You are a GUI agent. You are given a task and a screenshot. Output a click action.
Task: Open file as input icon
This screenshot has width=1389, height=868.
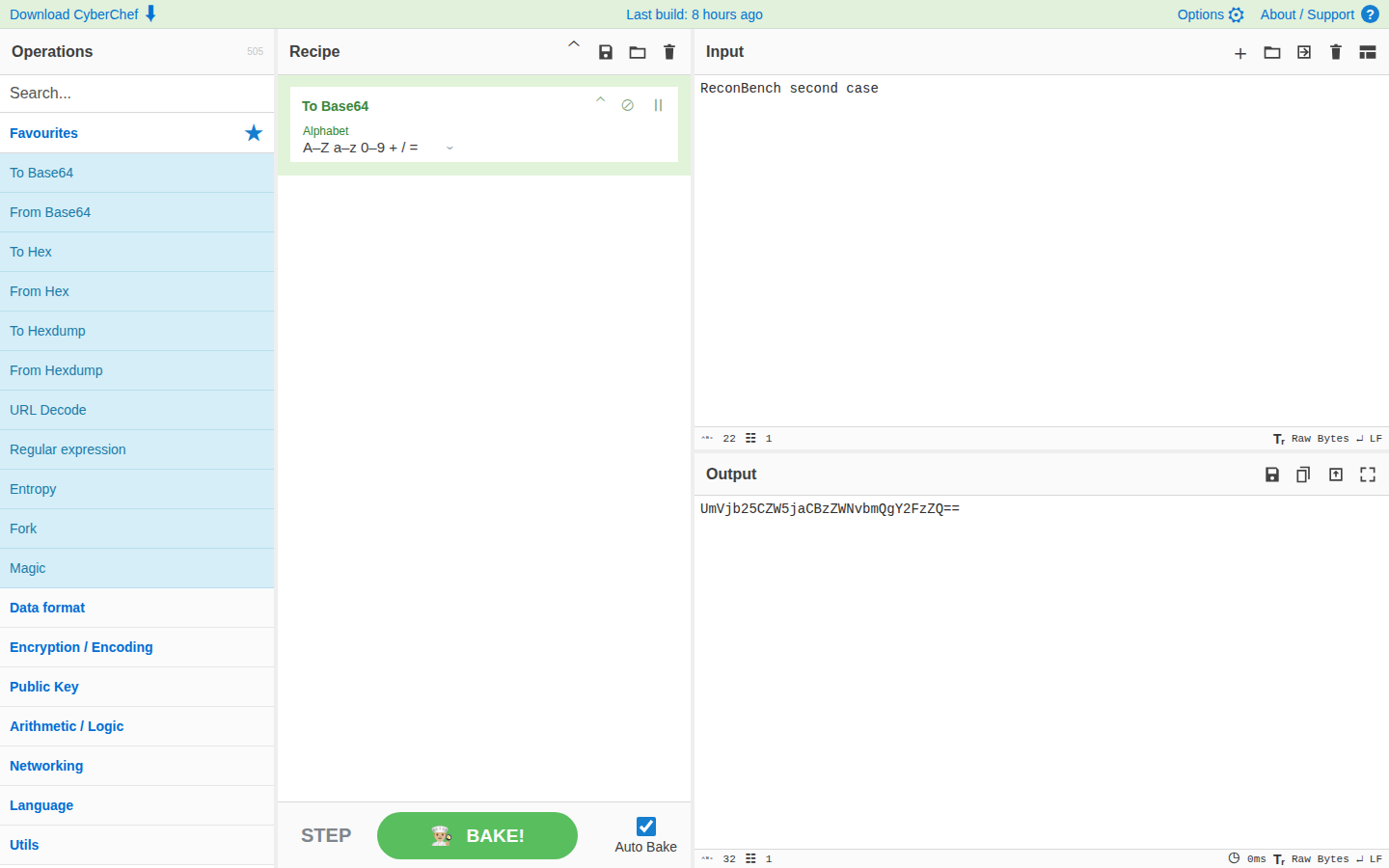click(1304, 52)
